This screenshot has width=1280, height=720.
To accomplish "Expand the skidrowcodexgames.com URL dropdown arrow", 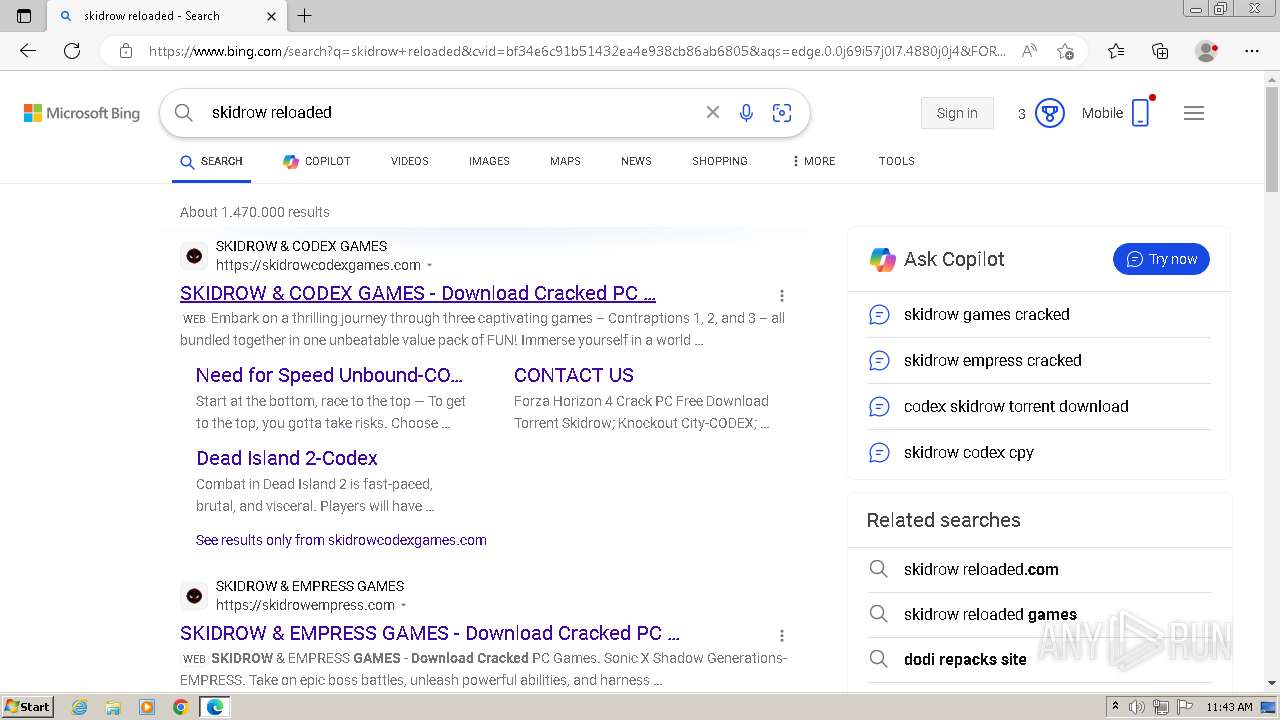I will coord(430,266).
